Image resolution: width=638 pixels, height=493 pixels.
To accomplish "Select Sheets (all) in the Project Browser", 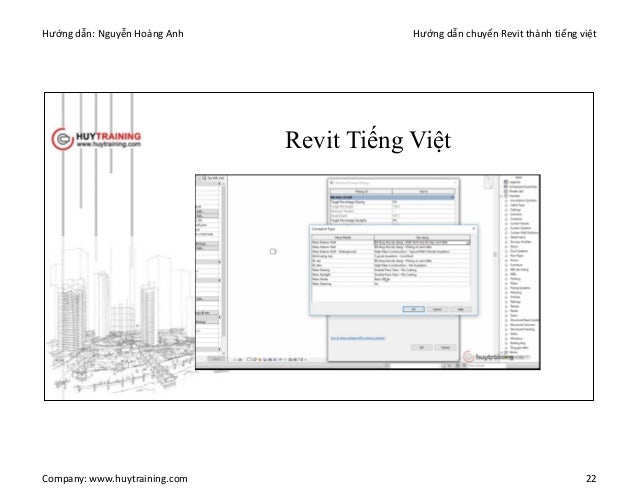I will (x=516, y=191).
